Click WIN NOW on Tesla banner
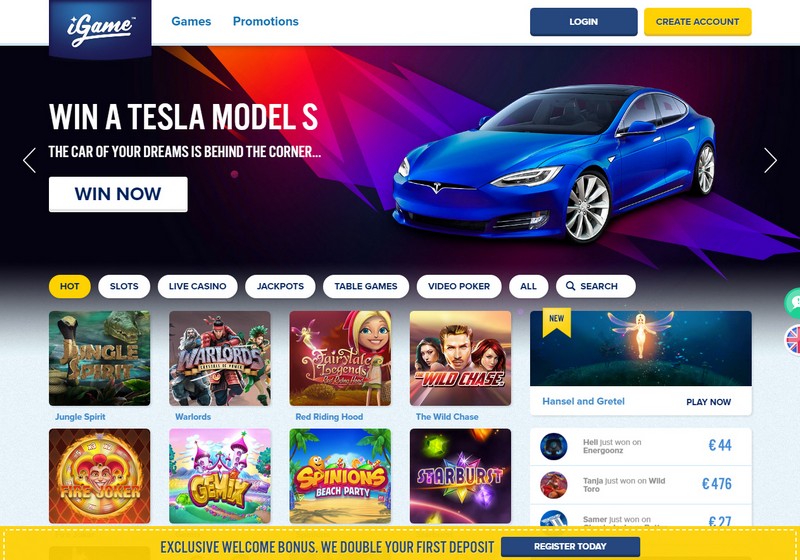800x560 pixels. pos(118,194)
